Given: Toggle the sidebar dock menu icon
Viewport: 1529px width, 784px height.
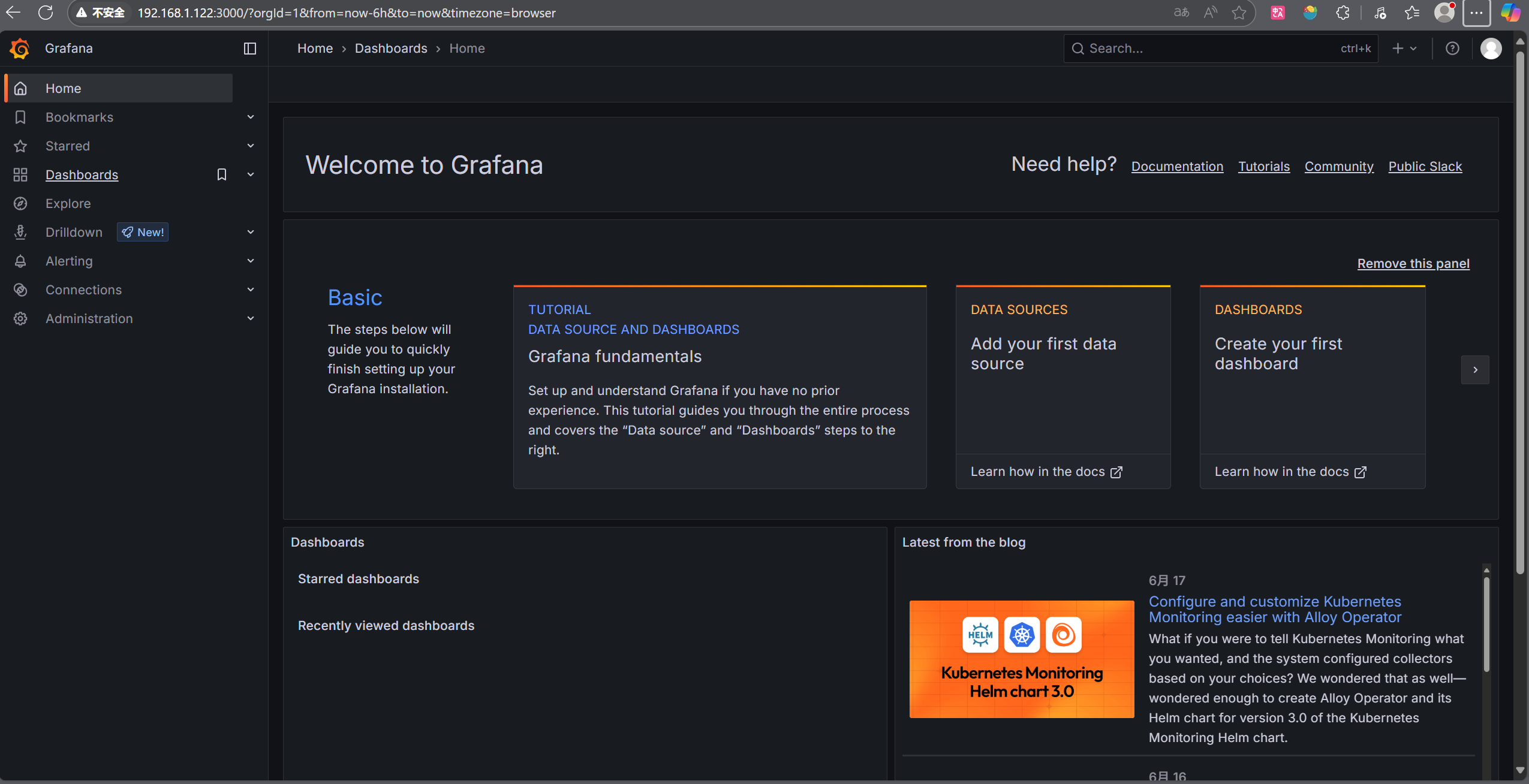Looking at the screenshot, I should click(250, 49).
